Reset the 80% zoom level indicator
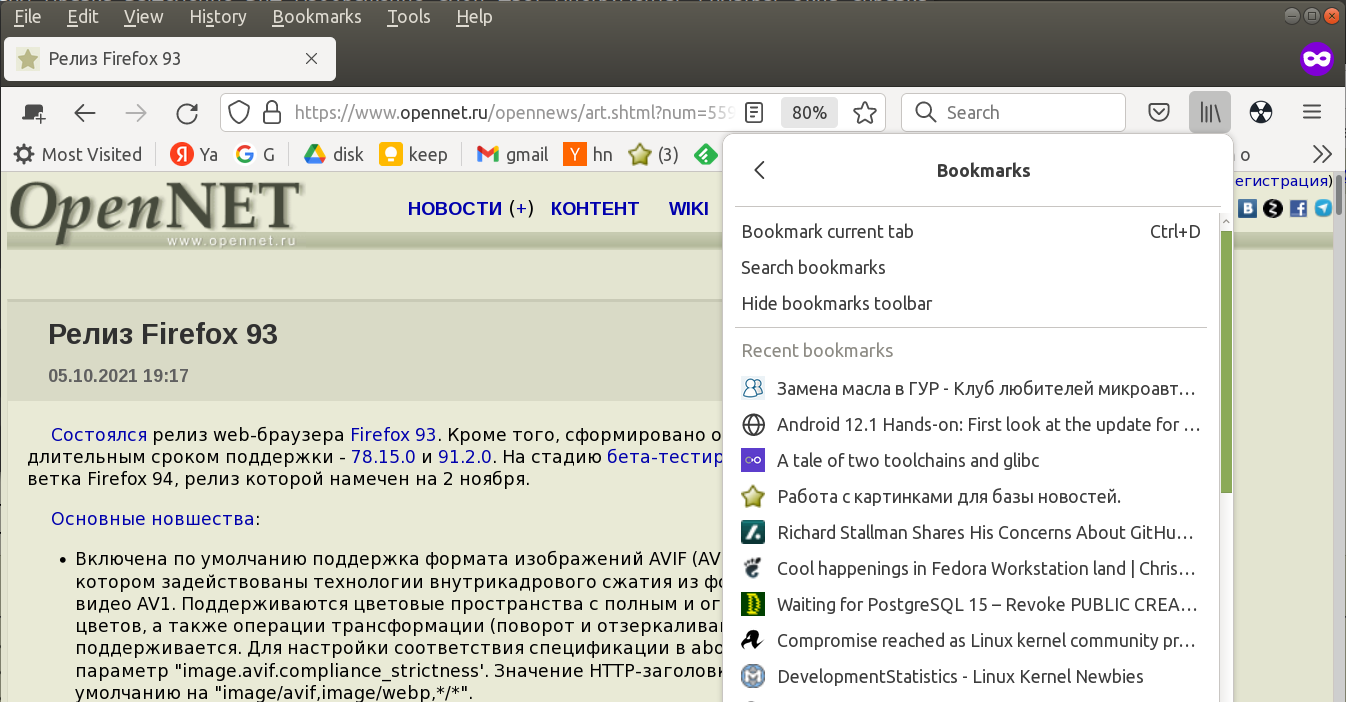This screenshot has height=702, width=1346. (x=809, y=112)
